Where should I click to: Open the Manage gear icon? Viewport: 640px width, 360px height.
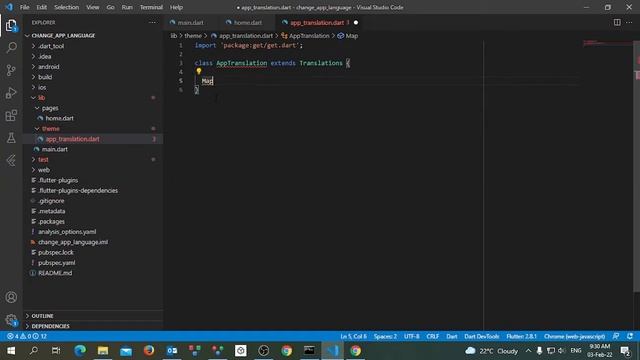[11, 320]
